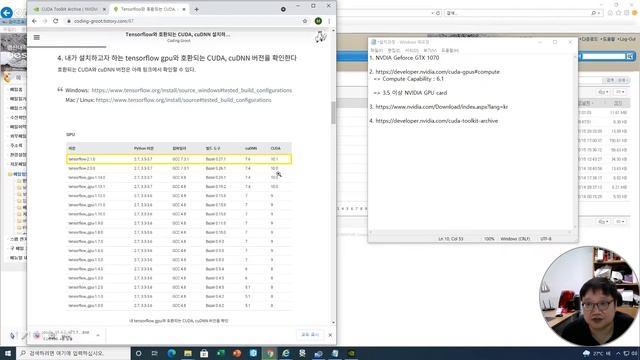The height and width of the screenshot is (360, 640).
Task: Click the nvidia.com Download index URL line
Action: pos(438,107)
